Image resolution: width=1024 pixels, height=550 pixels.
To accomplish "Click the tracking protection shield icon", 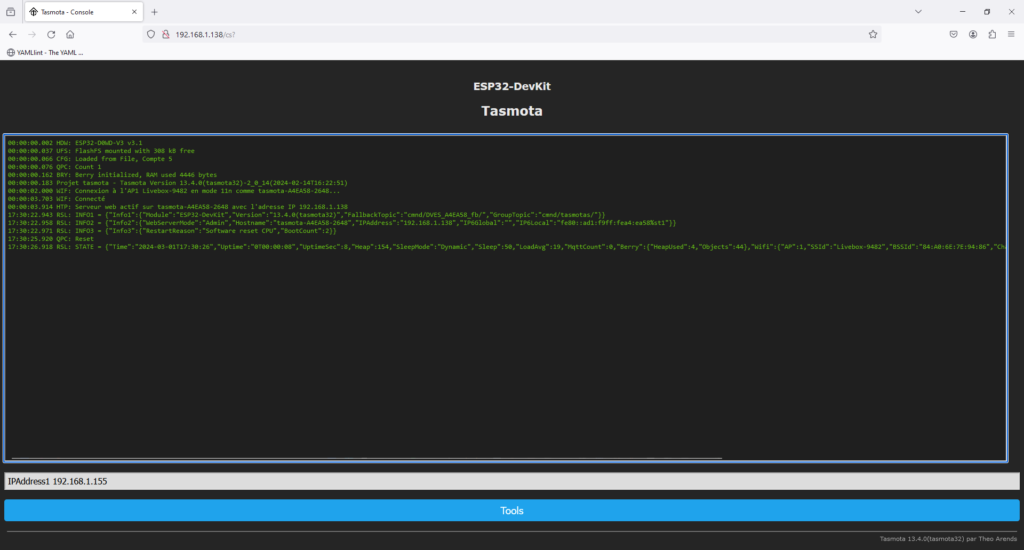I will (x=152, y=33).
